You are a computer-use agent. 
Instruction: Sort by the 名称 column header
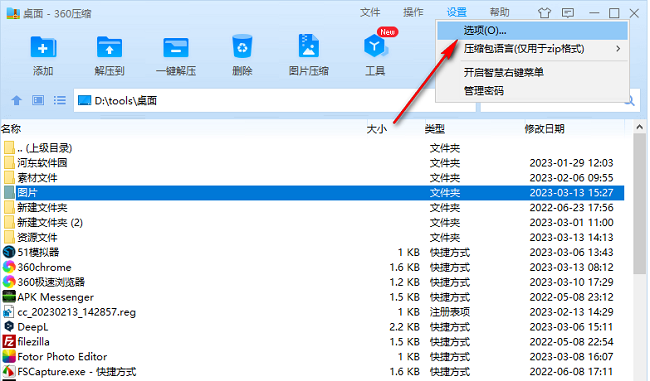click(x=12, y=129)
